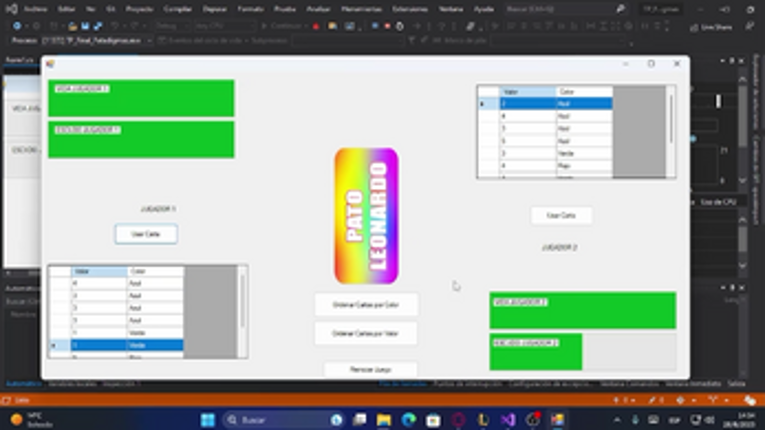765x430 pixels.
Task: Select the Automático tab in the bottom panel
Action: pos(23,384)
